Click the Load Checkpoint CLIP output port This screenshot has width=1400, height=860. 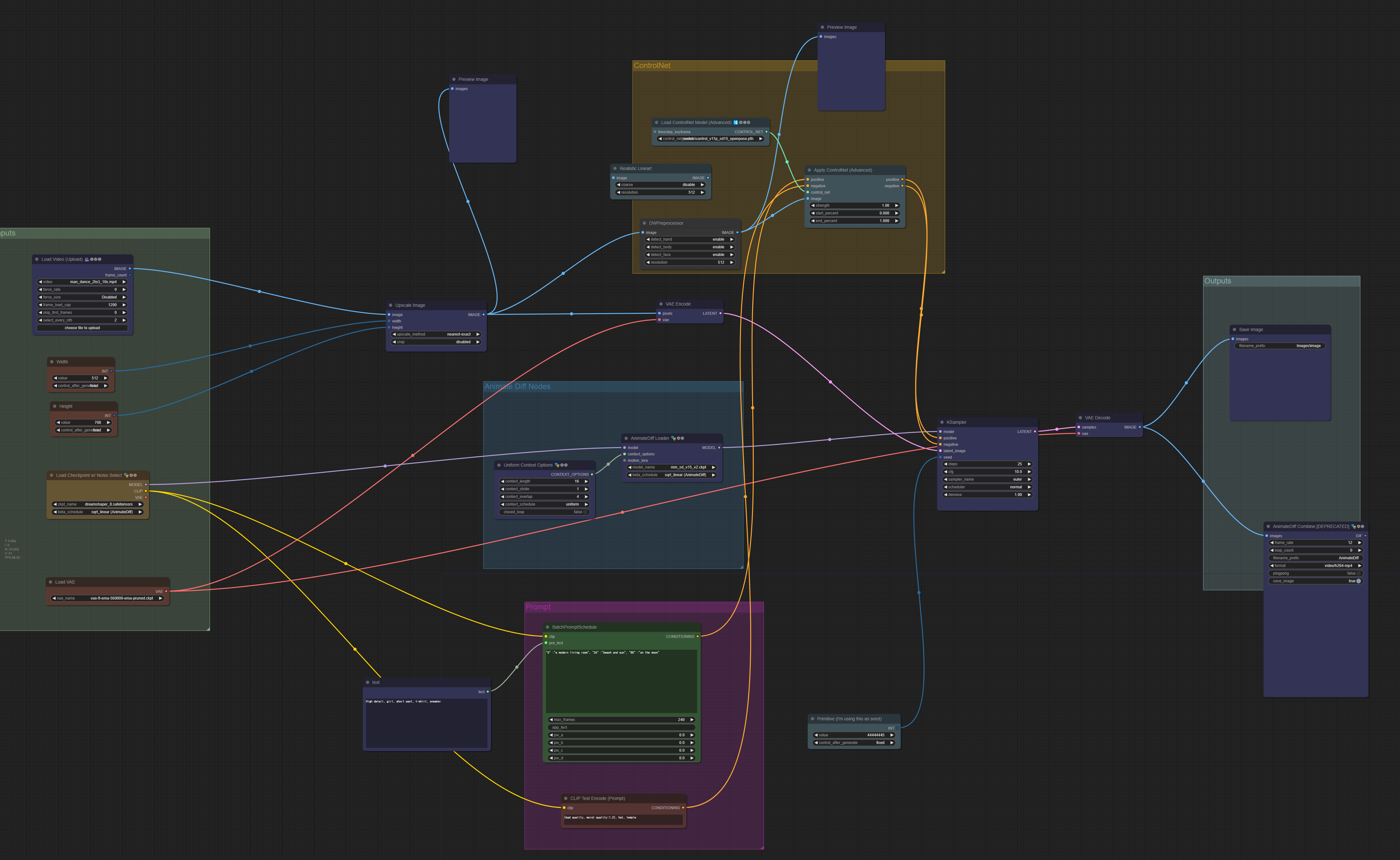(146, 491)
